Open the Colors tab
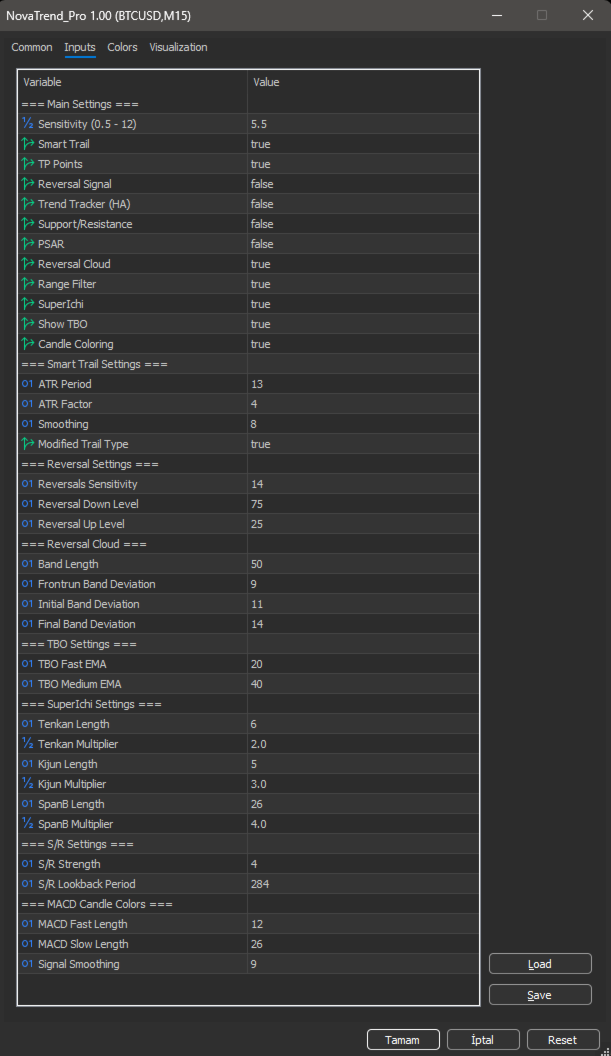This screenshot has width=611, height=1056. click(x=122, y=47)
